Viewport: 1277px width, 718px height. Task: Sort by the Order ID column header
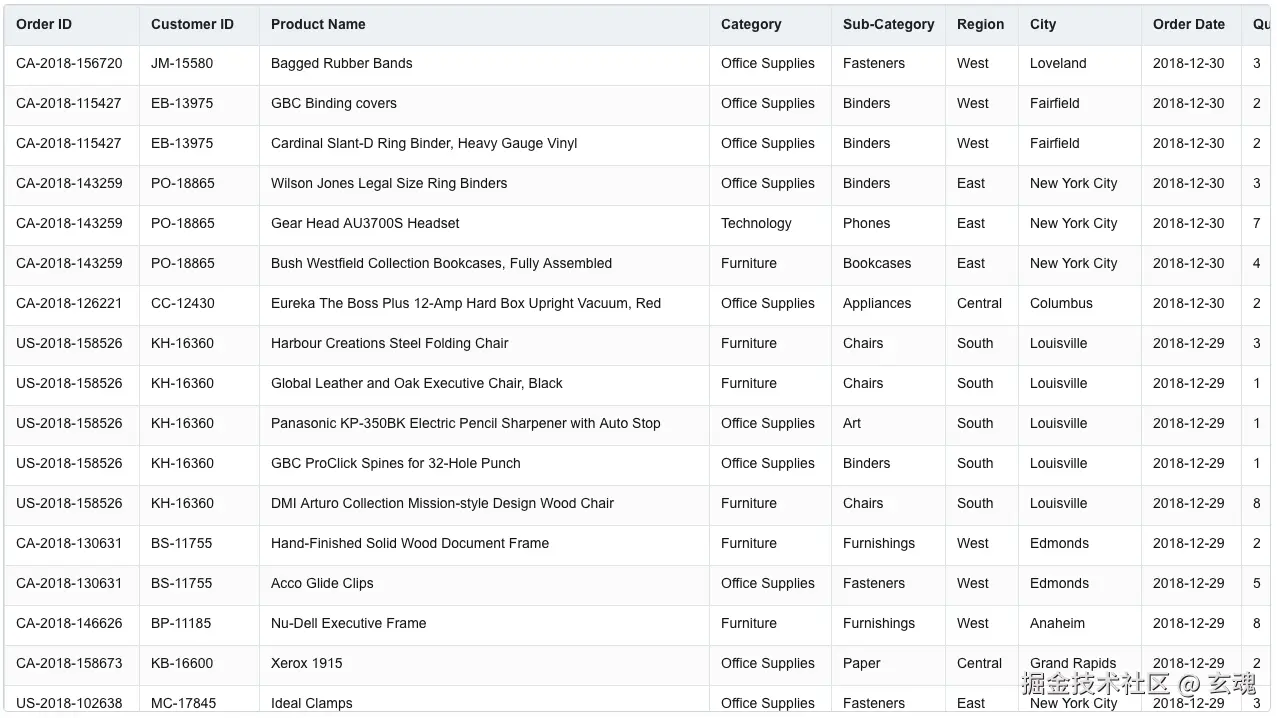(x=44, y=24)
